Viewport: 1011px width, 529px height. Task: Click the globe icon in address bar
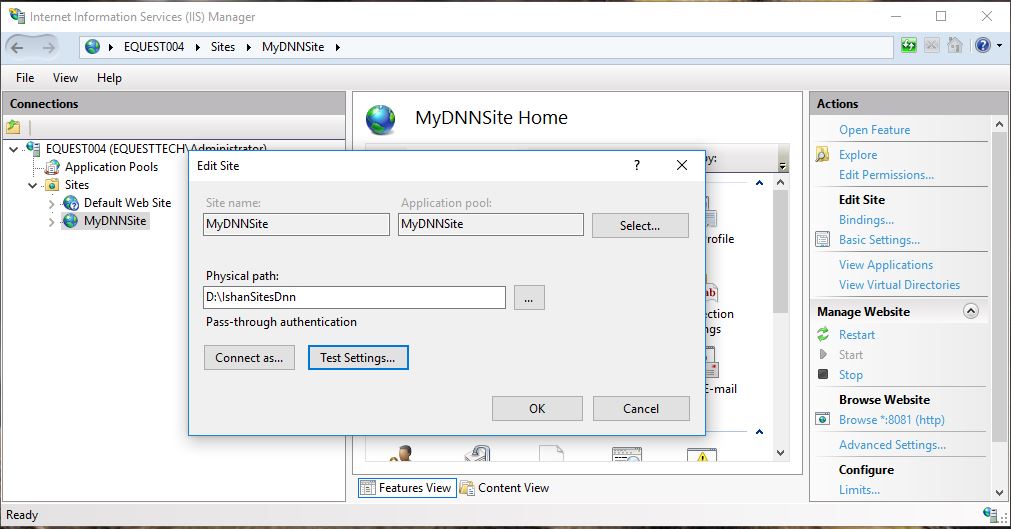tap(93, 46)
